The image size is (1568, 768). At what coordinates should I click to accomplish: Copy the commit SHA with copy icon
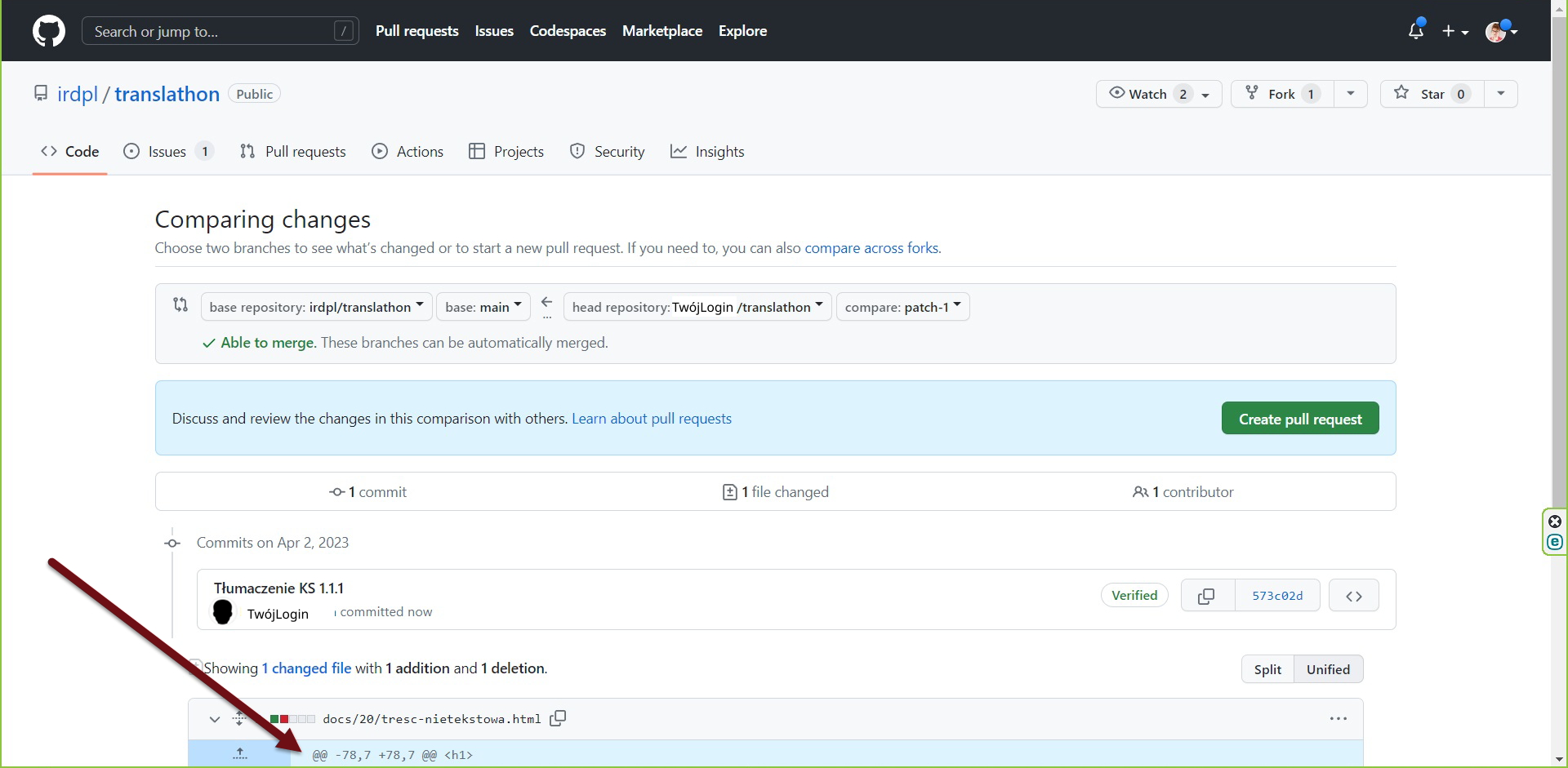pos(1207,596)
